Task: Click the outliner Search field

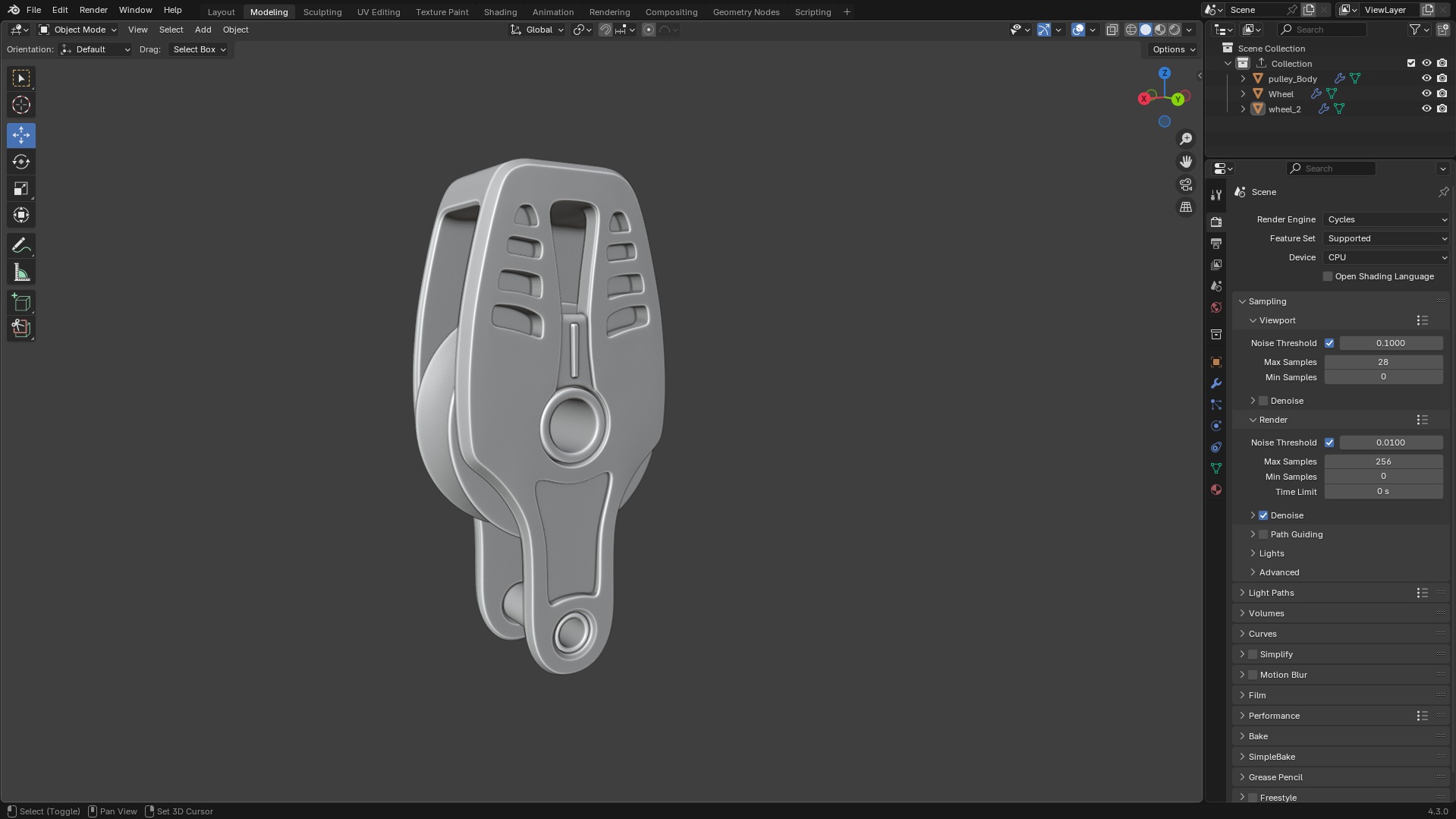Action: 1322,30
